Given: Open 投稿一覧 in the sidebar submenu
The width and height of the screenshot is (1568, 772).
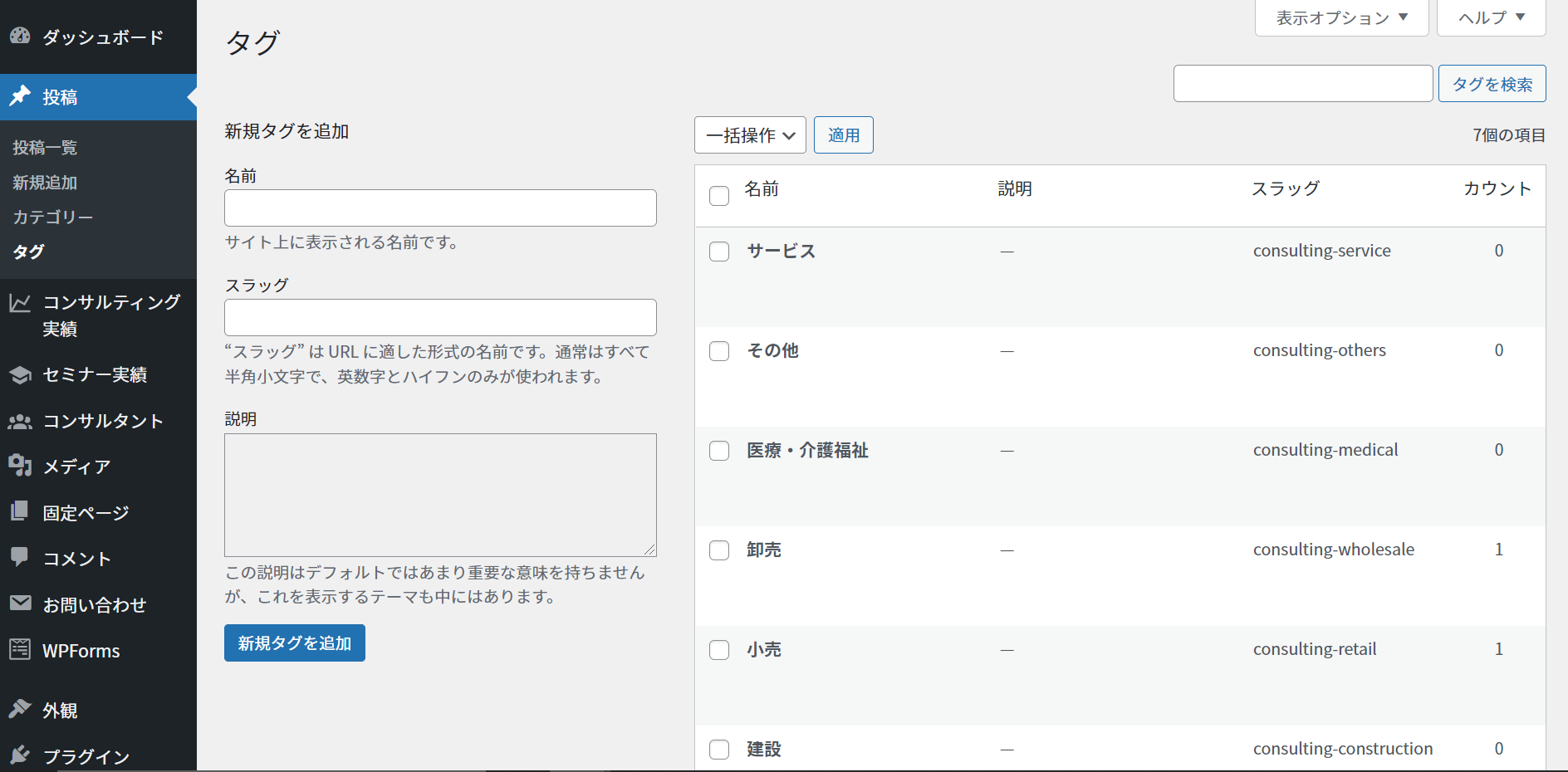Looking at the screenshot, I should coord(45,148).
